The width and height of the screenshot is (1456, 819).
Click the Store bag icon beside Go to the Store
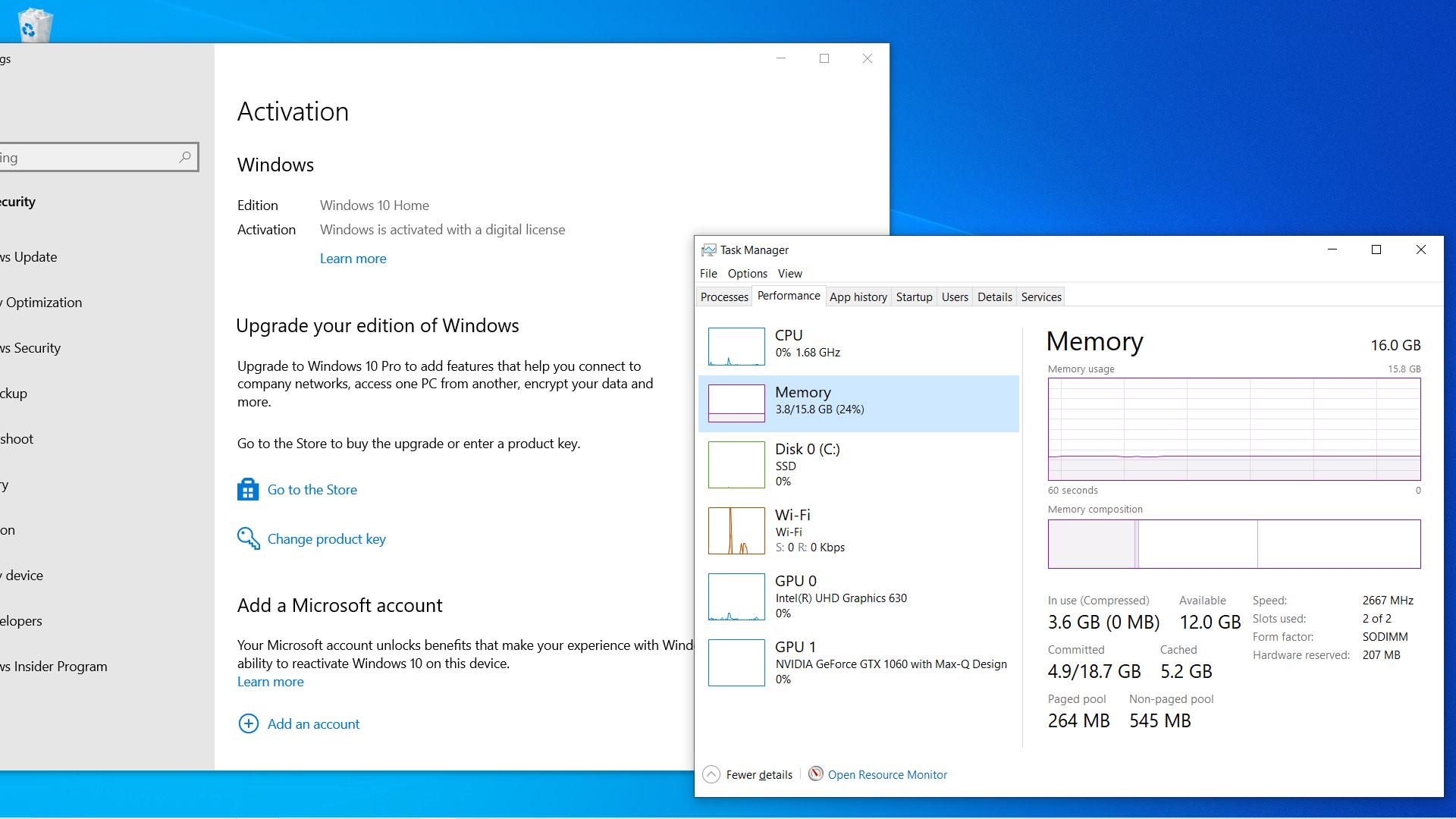tap(248, 490)
